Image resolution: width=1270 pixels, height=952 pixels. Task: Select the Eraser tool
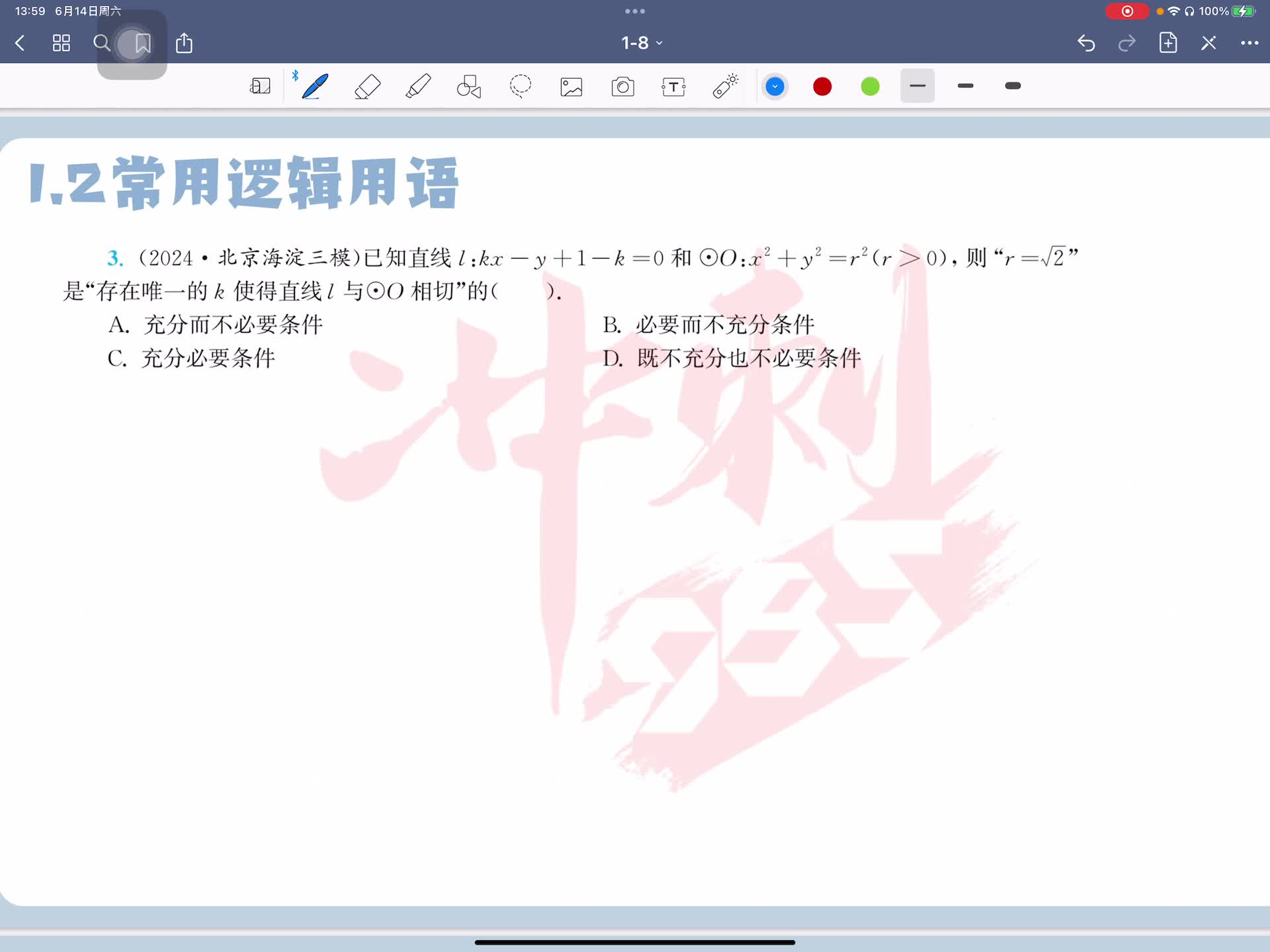pyautogui.click(x=367, y=86)
